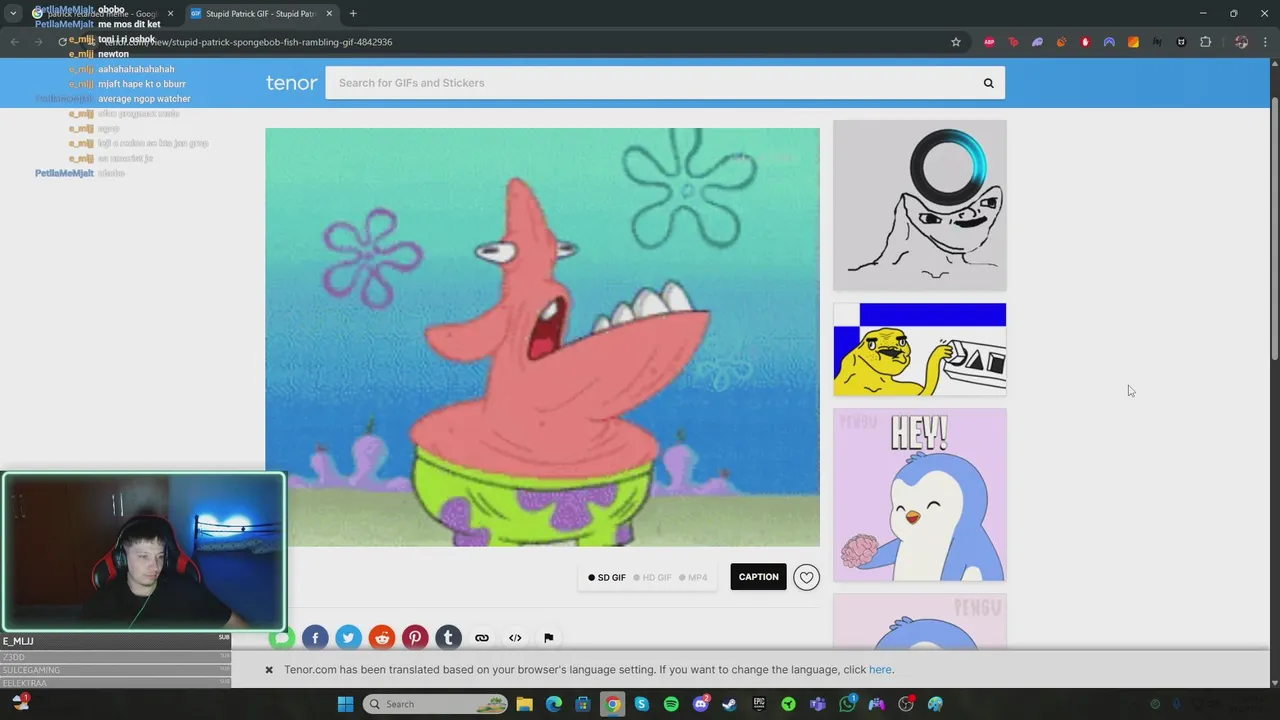Open the yellow character shapes toy GIF
Image resolution: width=1280 pixels, height=720 pixels.
920,349
